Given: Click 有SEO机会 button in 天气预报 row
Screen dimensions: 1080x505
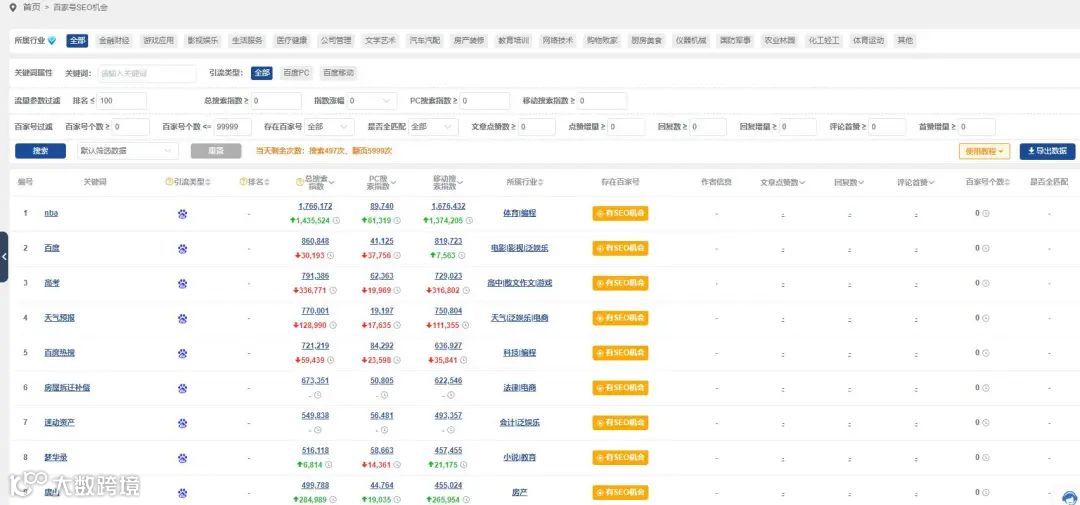Looking at the screenshot, I should (x=621, y=318).
